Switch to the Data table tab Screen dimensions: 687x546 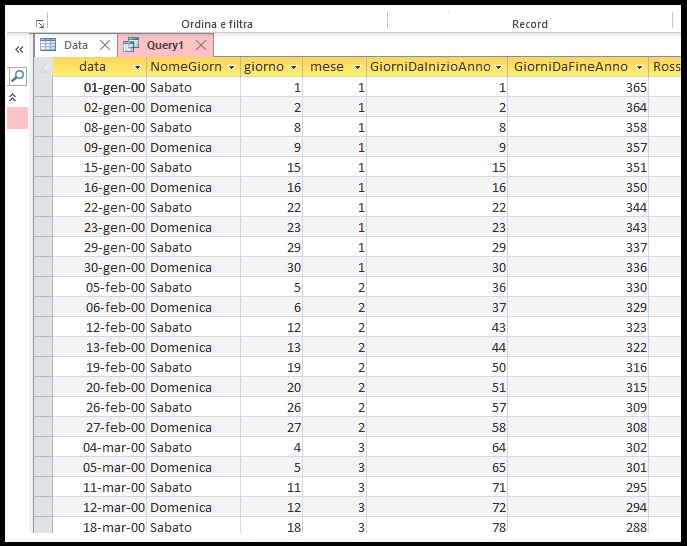pos(75,45)
